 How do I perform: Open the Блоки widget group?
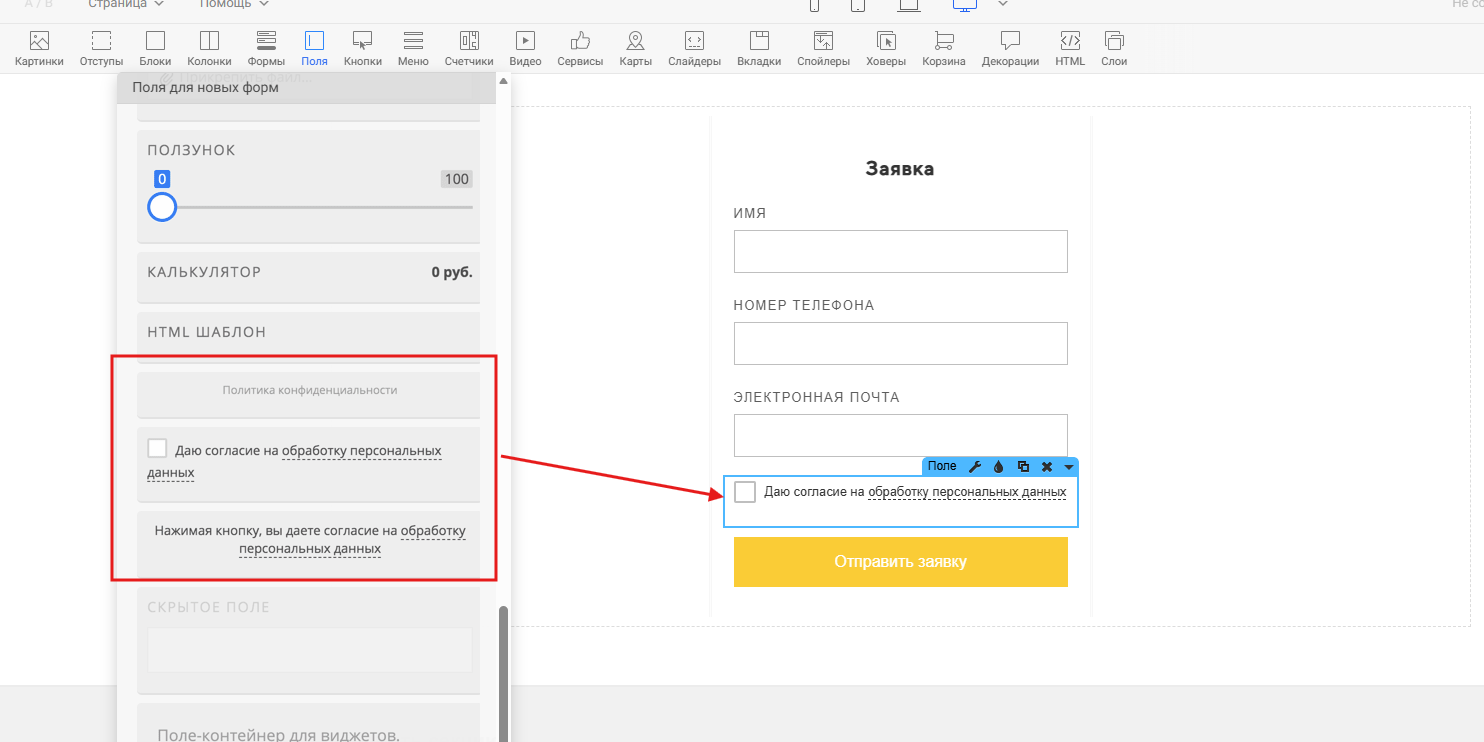tap(155, 49)
